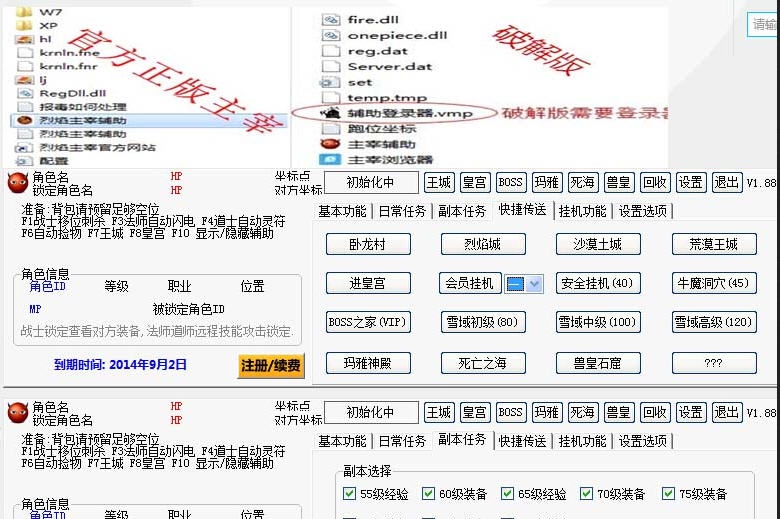
Task: Click 安全挂机(40) button
Action: (x=598, y=283)
